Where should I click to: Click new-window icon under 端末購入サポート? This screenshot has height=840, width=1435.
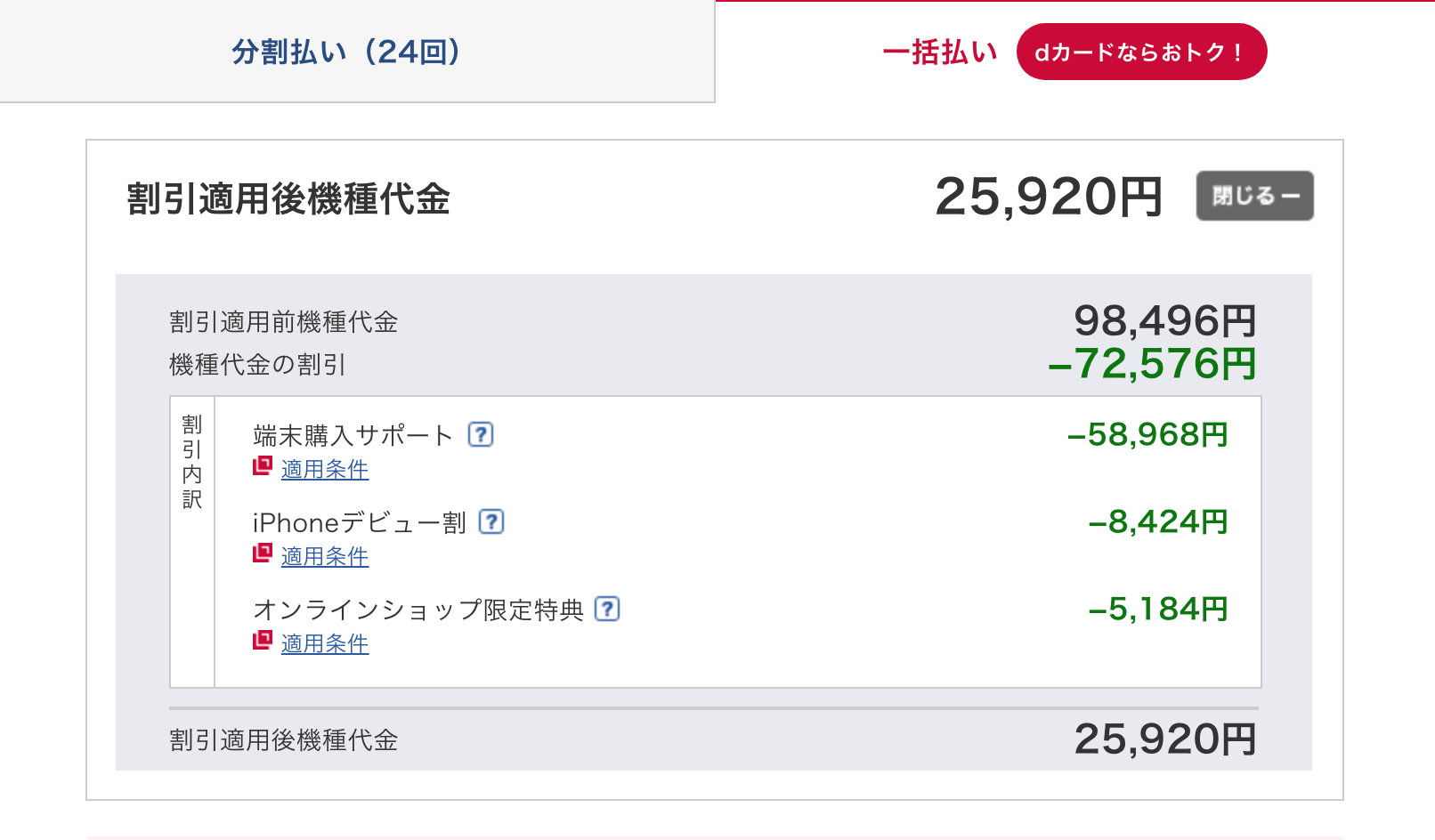coord(263,465)
